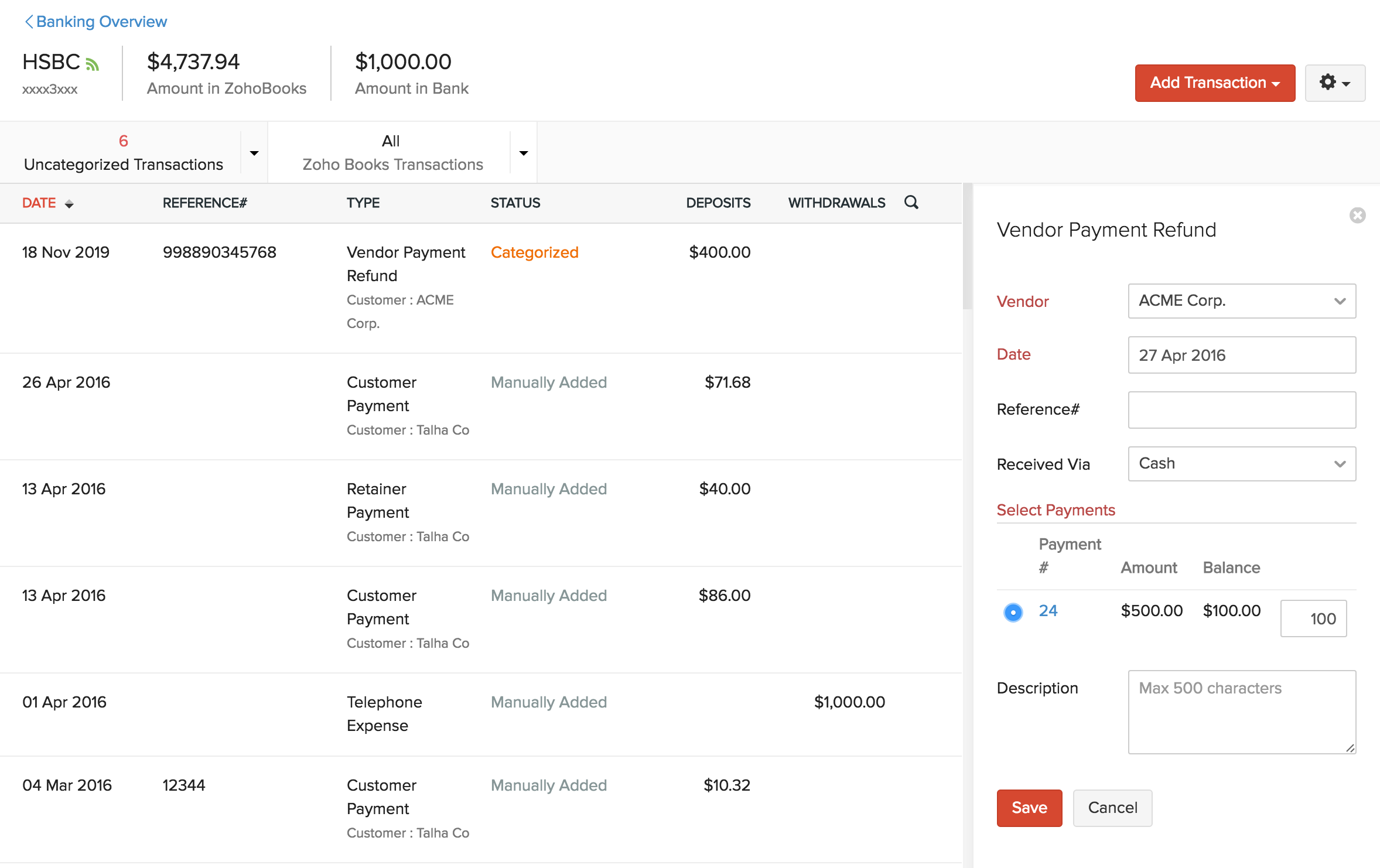Click the Add Transaction button
Screen dimensions: 1380x868
[1214, 83]
